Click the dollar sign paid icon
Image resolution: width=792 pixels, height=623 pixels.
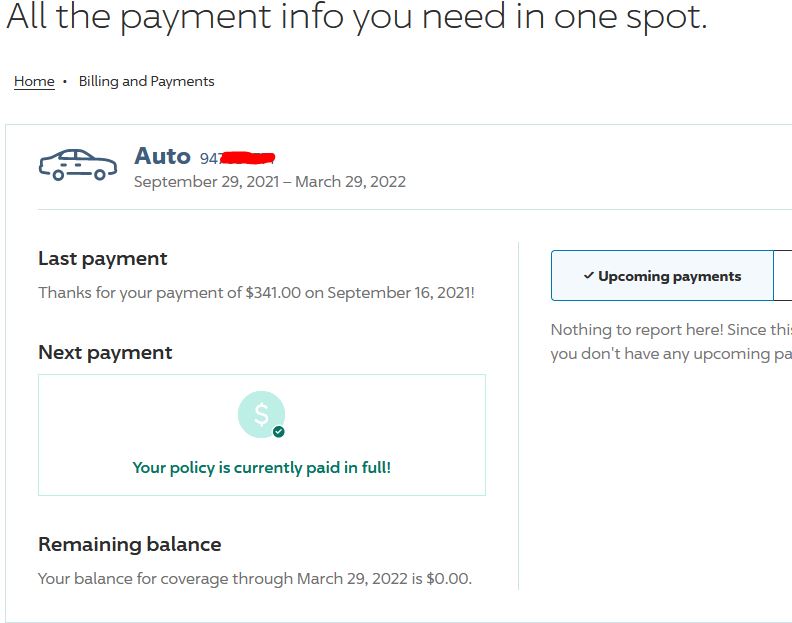click(x=261, y=414)
